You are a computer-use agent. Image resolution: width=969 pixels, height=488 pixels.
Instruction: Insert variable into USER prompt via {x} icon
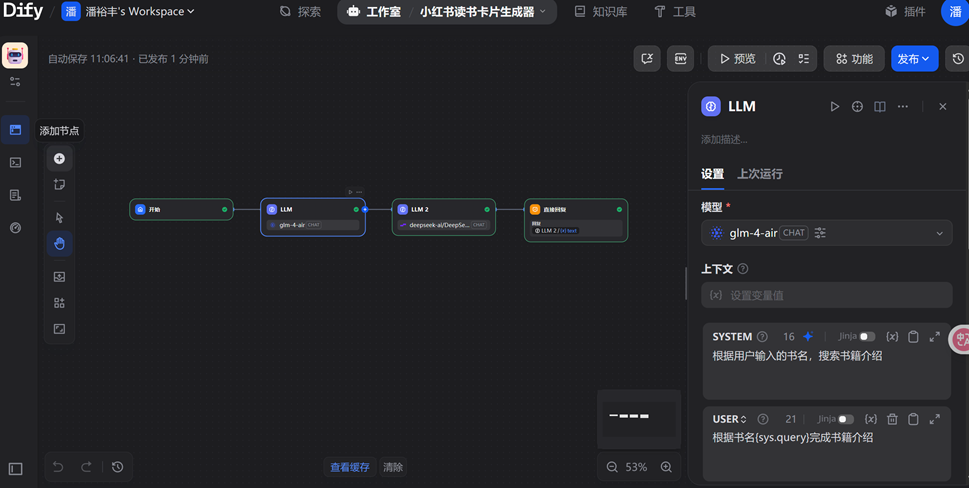(x=871, y=419)
